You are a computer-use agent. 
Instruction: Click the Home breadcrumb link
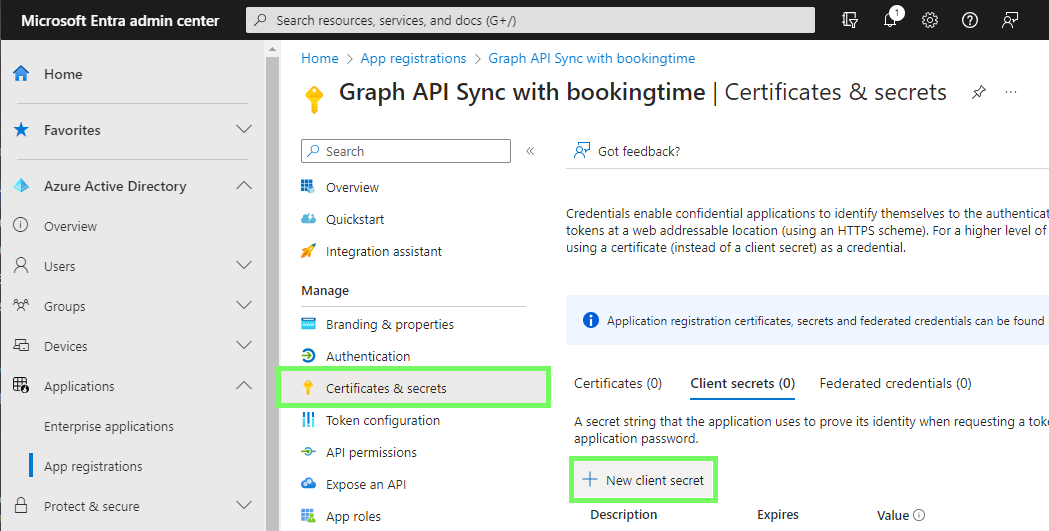(320, 58)
